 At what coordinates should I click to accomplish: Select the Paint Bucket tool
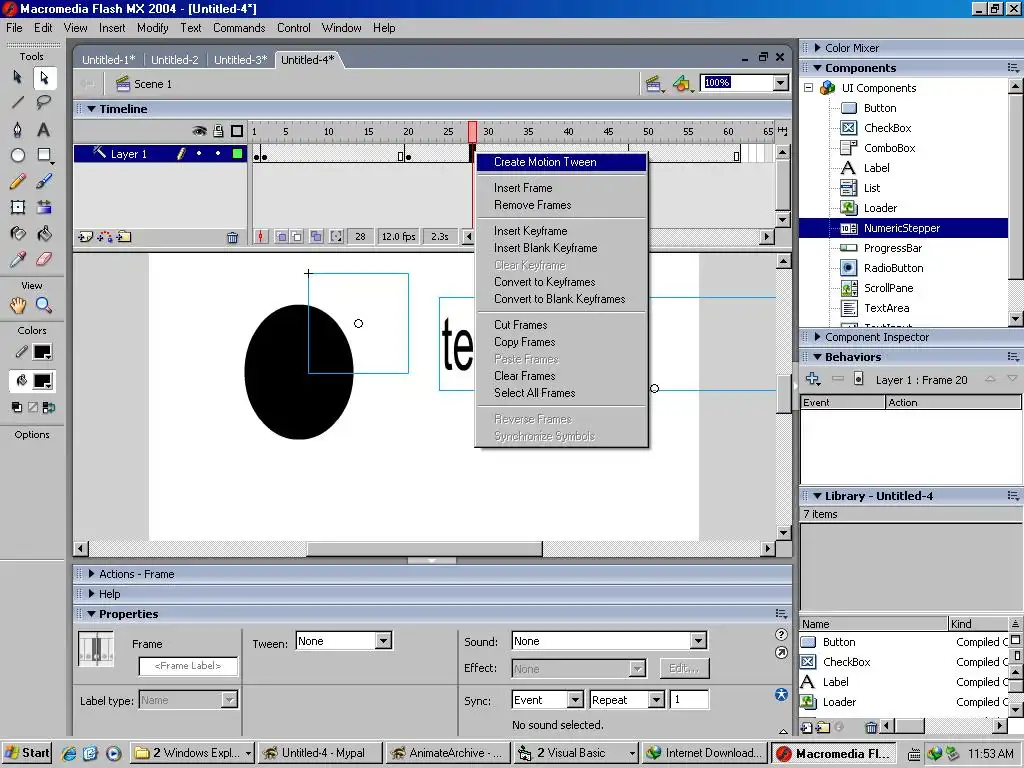[44, 233]
